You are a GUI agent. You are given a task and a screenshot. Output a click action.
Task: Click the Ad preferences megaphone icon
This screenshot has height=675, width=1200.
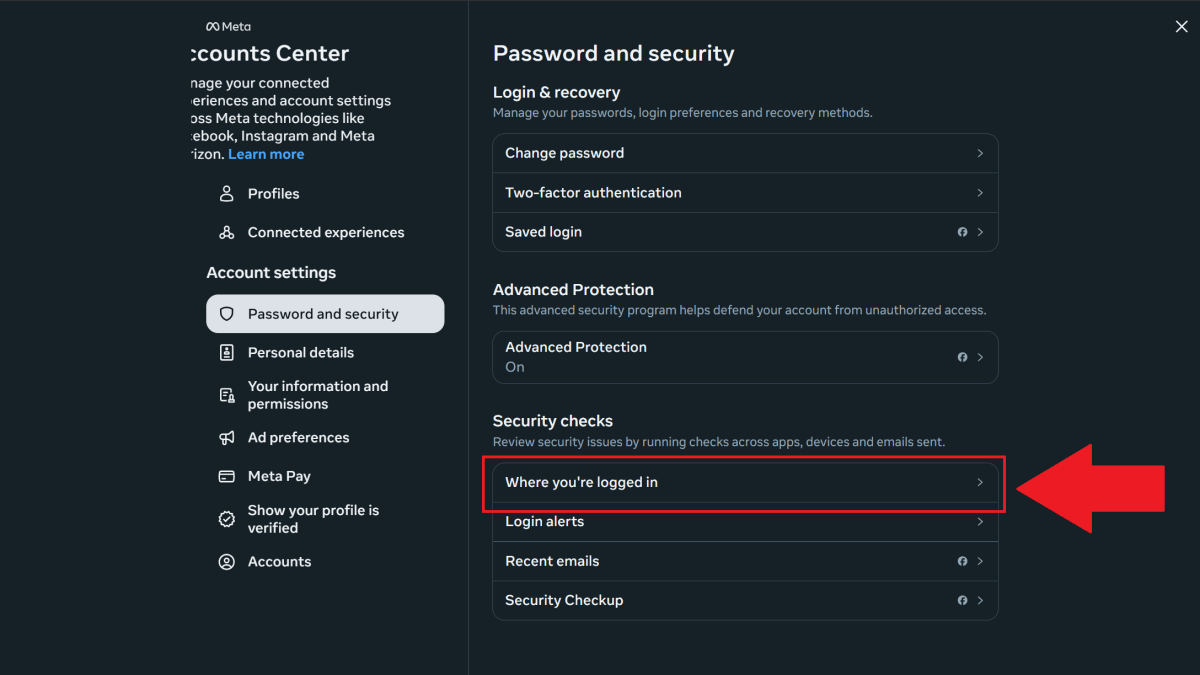[226, 438]
